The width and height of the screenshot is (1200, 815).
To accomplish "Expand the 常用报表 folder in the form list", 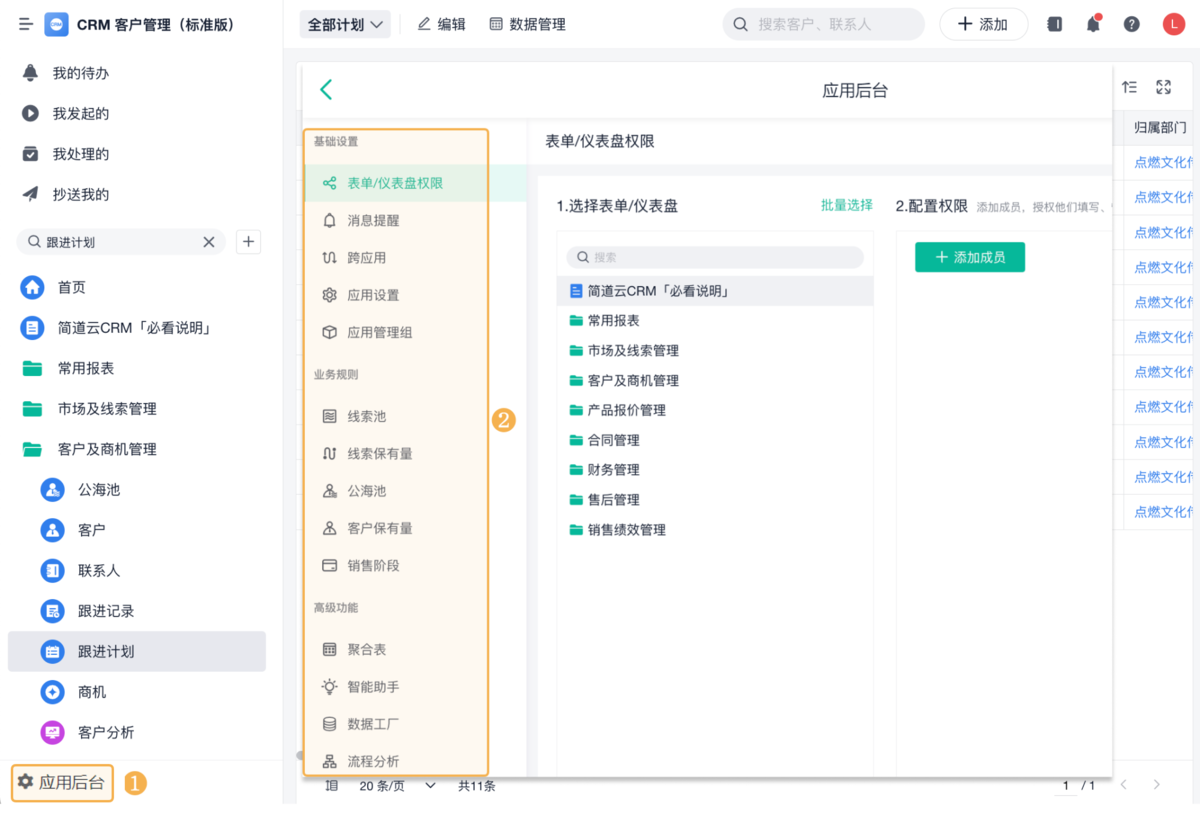I will click(x=613, y=321).
